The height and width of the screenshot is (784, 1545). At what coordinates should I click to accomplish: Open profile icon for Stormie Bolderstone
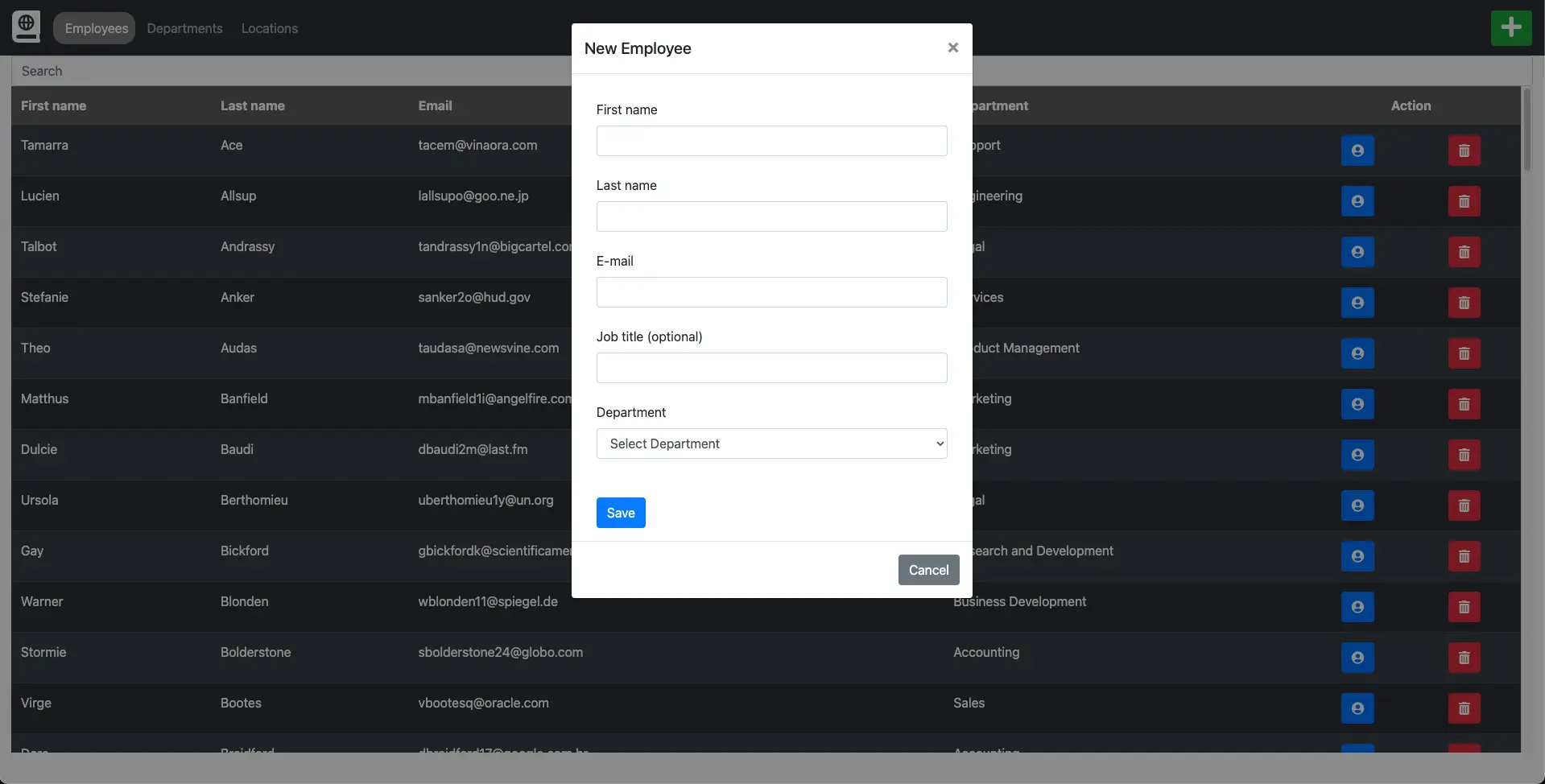pyautogui.click(x=1357, y=658)
